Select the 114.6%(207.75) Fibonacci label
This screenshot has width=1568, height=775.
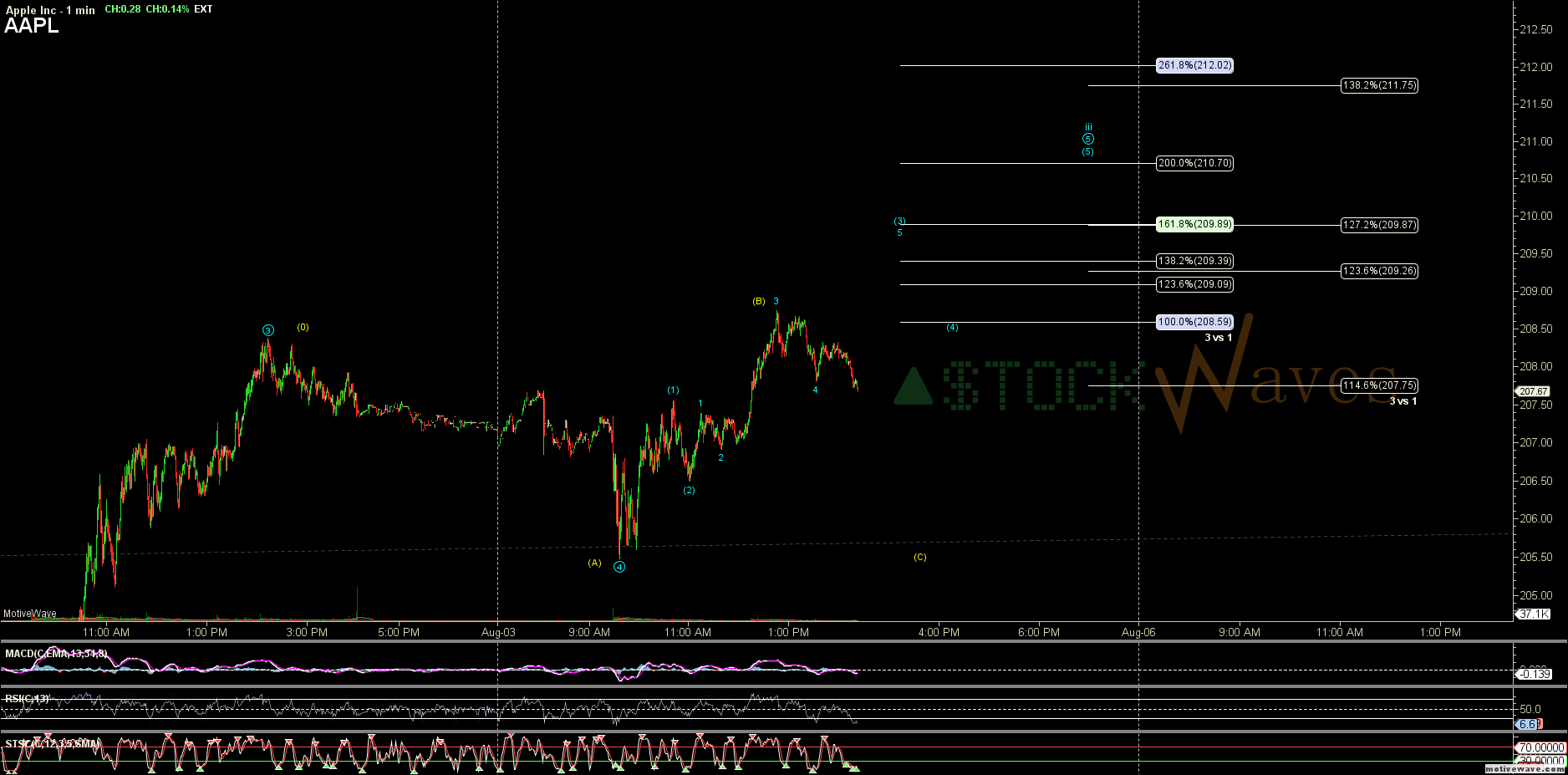point(1379,385)
